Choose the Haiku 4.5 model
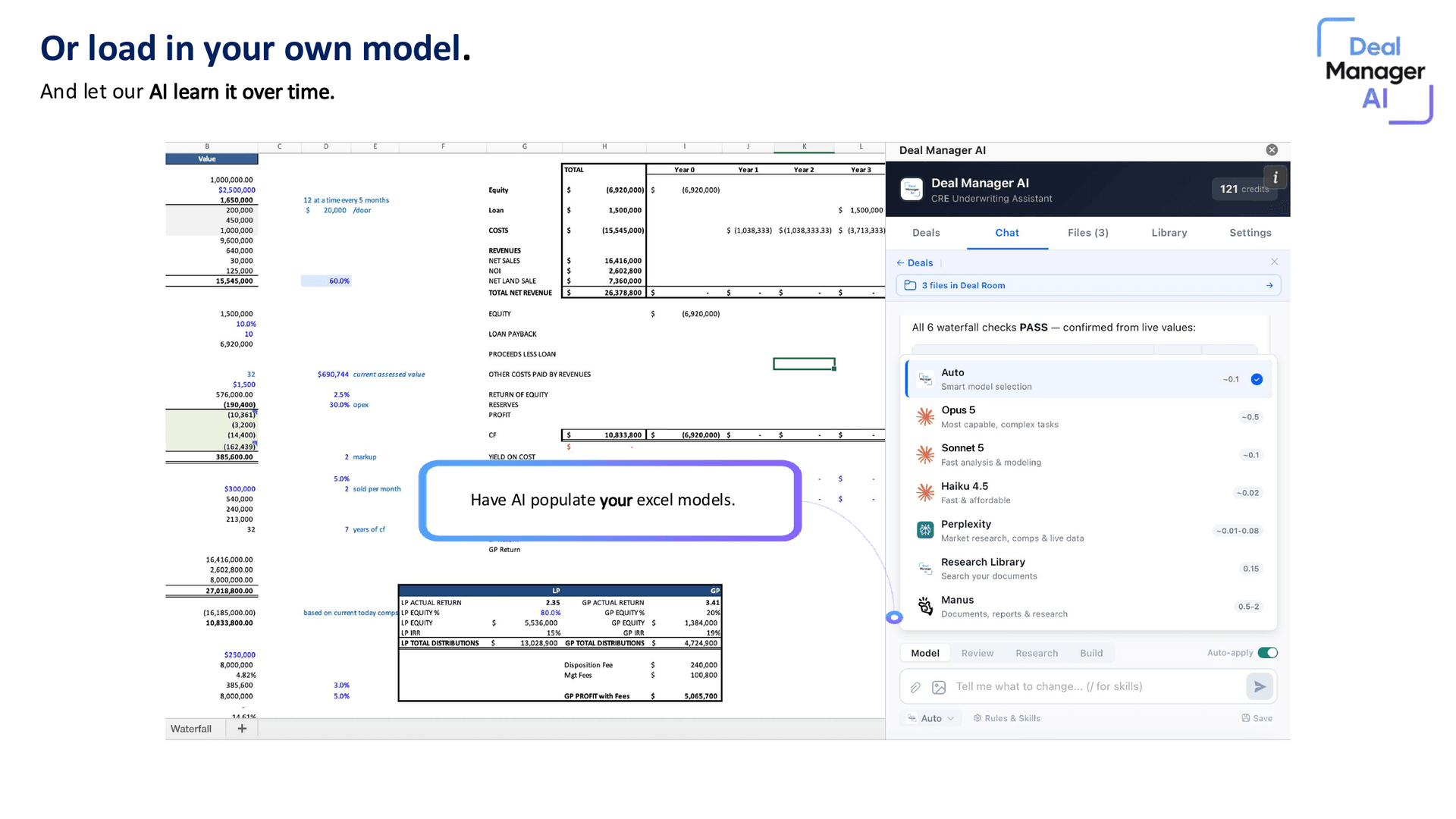This screenshot has height=819, width=1456. tap(1088, 493)
